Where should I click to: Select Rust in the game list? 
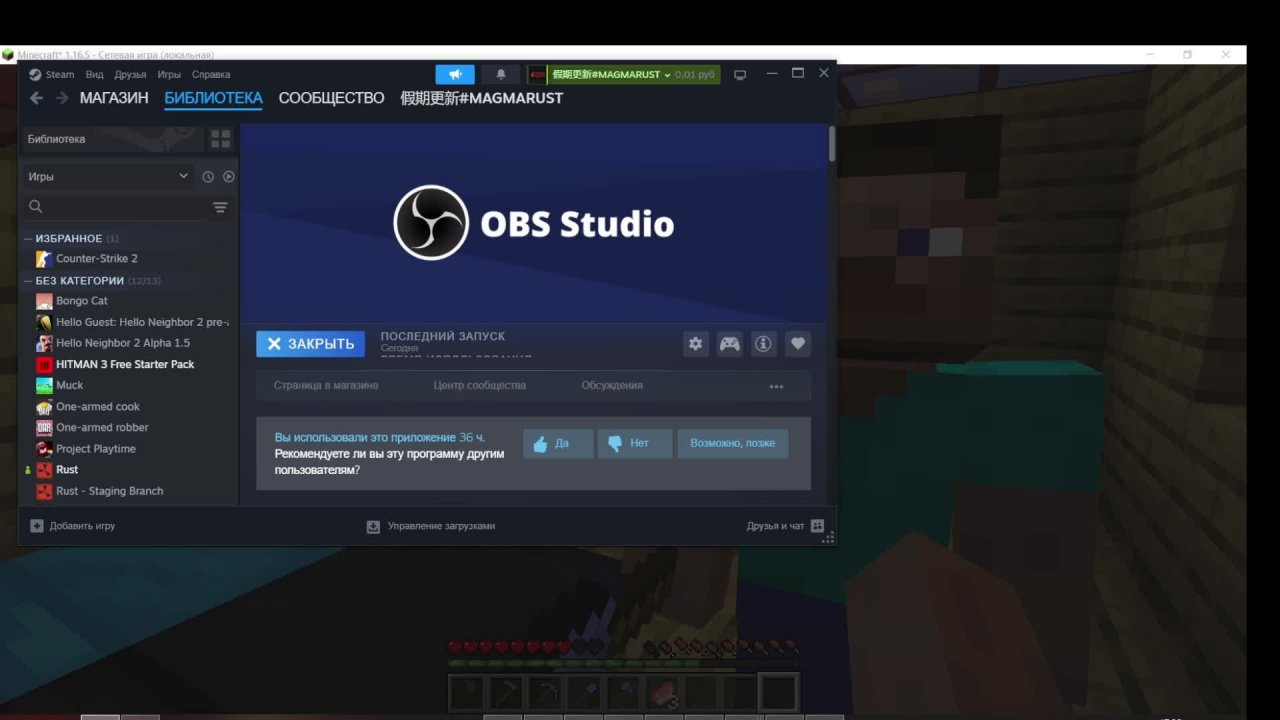67,470
